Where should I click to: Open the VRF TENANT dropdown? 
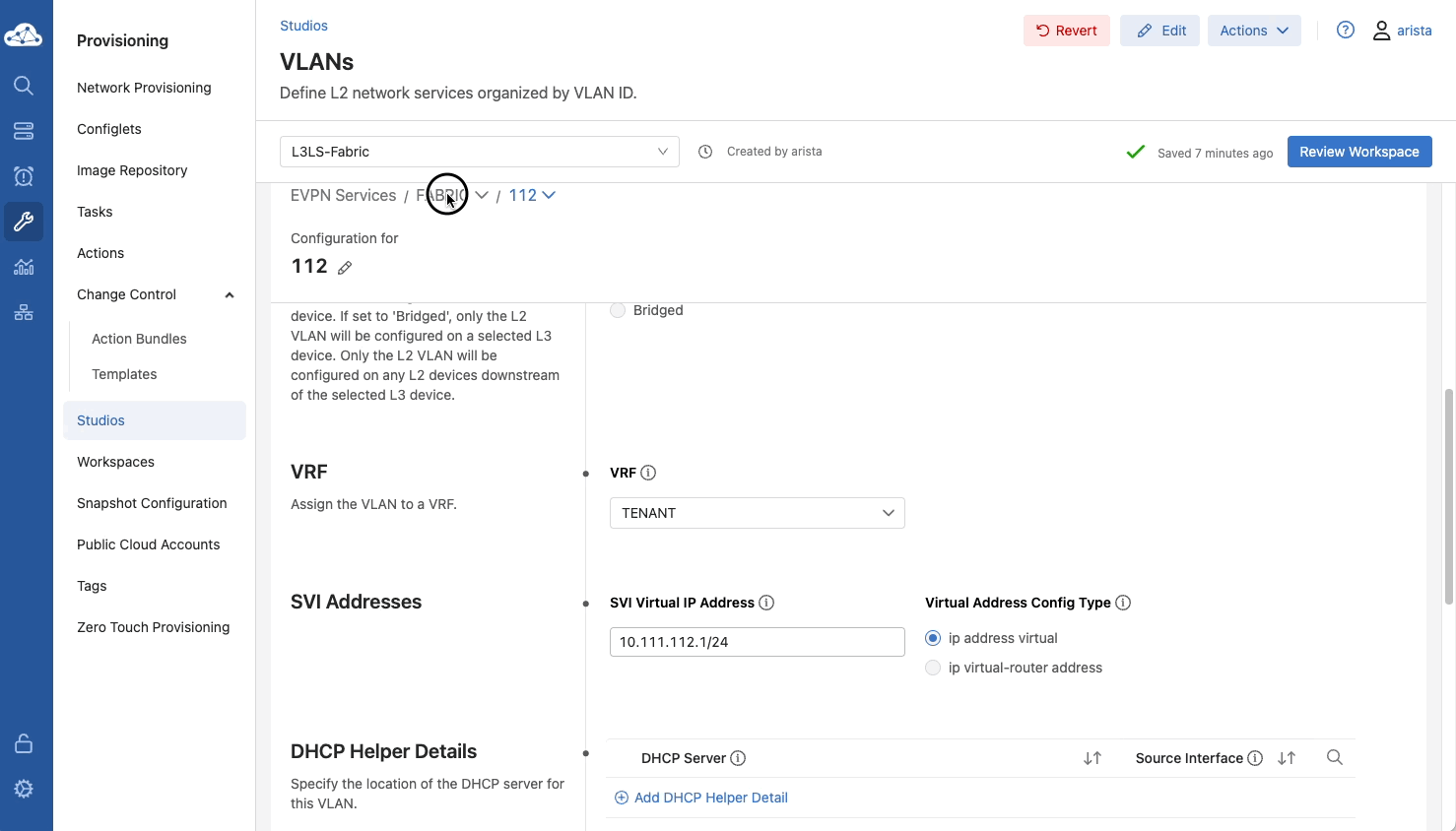coord(757,513)
